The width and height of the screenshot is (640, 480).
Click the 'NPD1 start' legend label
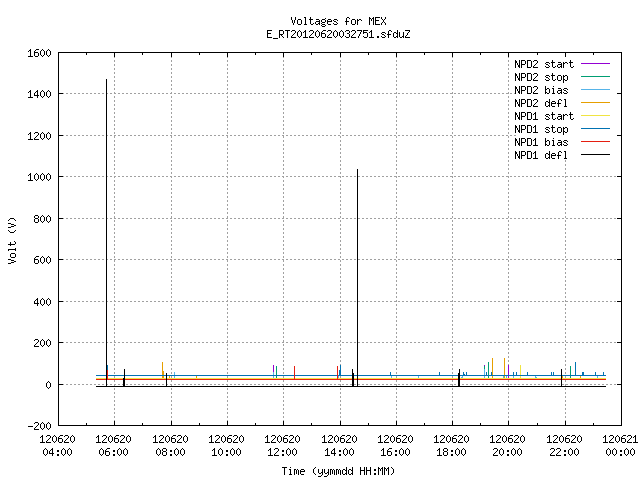(x=544, y=116)
